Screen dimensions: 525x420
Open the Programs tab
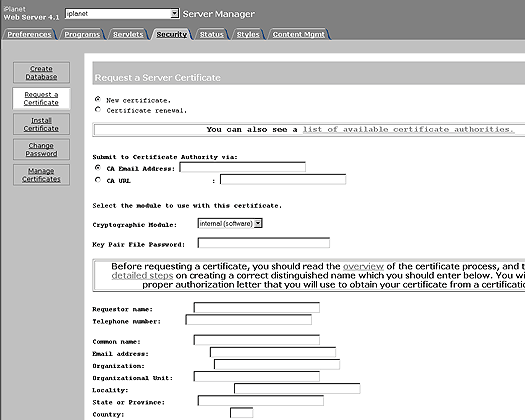[82, 34]
